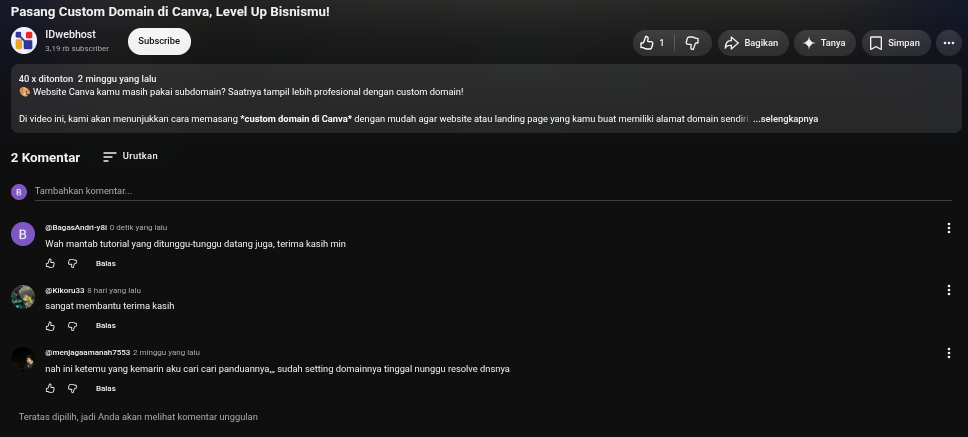Open the @Kikoru33 profile picture
The width and height of the screenshot is (968, 437).
[x=23, y=297]
